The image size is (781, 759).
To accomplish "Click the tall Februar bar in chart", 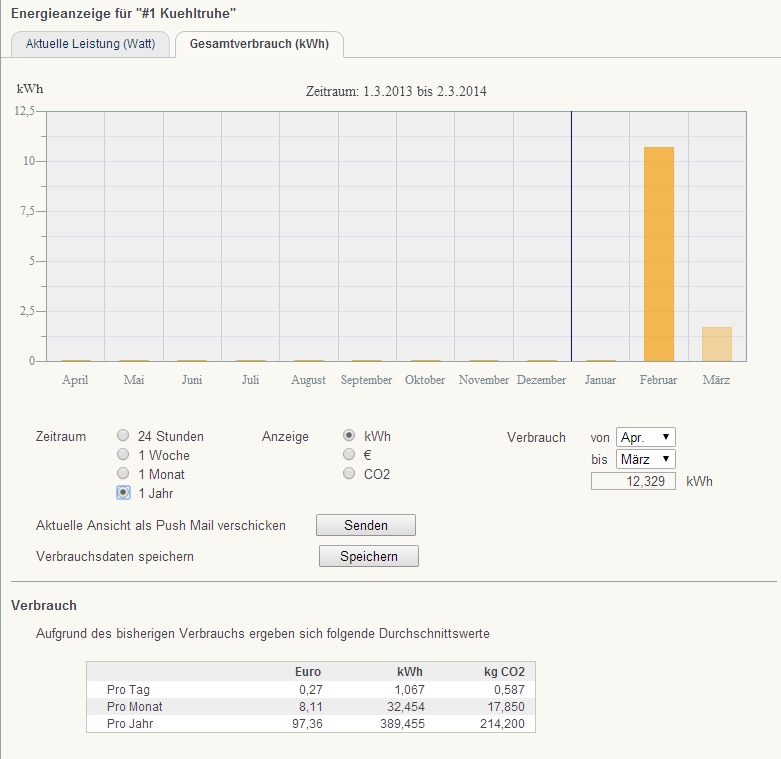I will (659, 254).
